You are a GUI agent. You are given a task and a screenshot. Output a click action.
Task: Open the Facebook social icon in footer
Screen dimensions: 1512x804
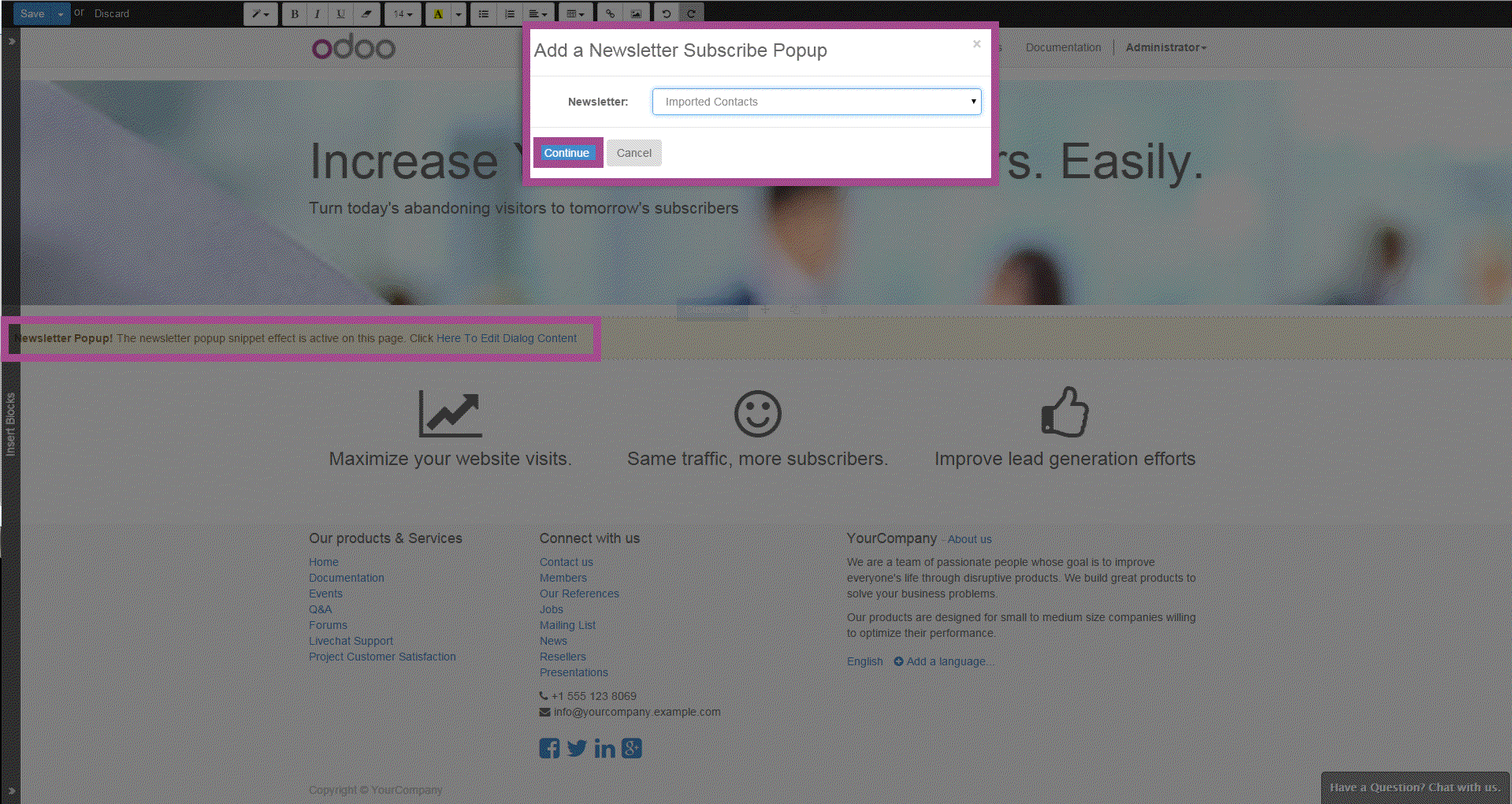(549, 748)
